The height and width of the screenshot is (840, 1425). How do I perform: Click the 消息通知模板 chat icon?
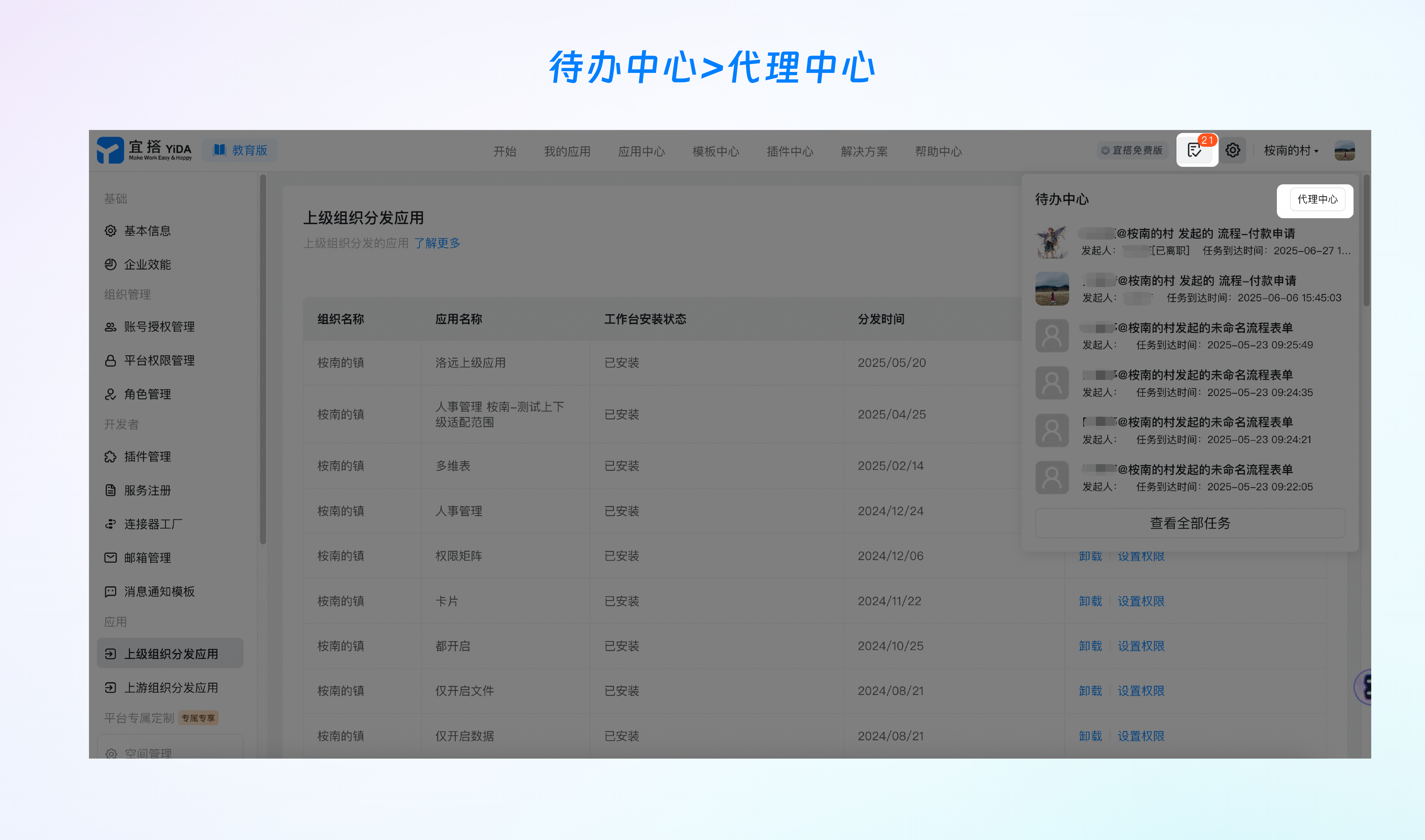pyautogui.click(x=110, y=592)
